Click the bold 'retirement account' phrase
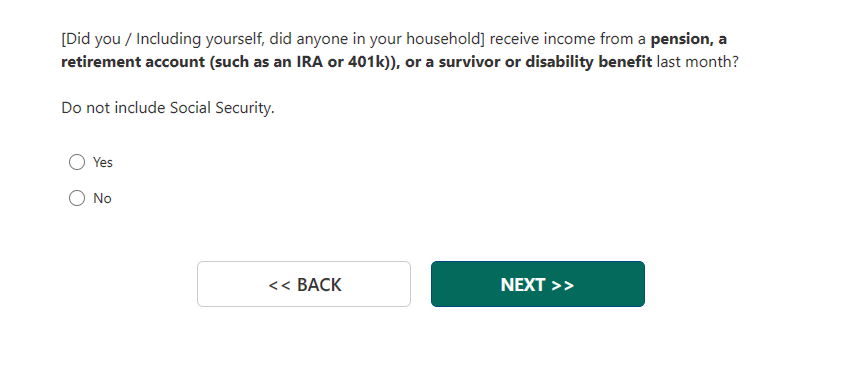846x367 pixels. 133,62
